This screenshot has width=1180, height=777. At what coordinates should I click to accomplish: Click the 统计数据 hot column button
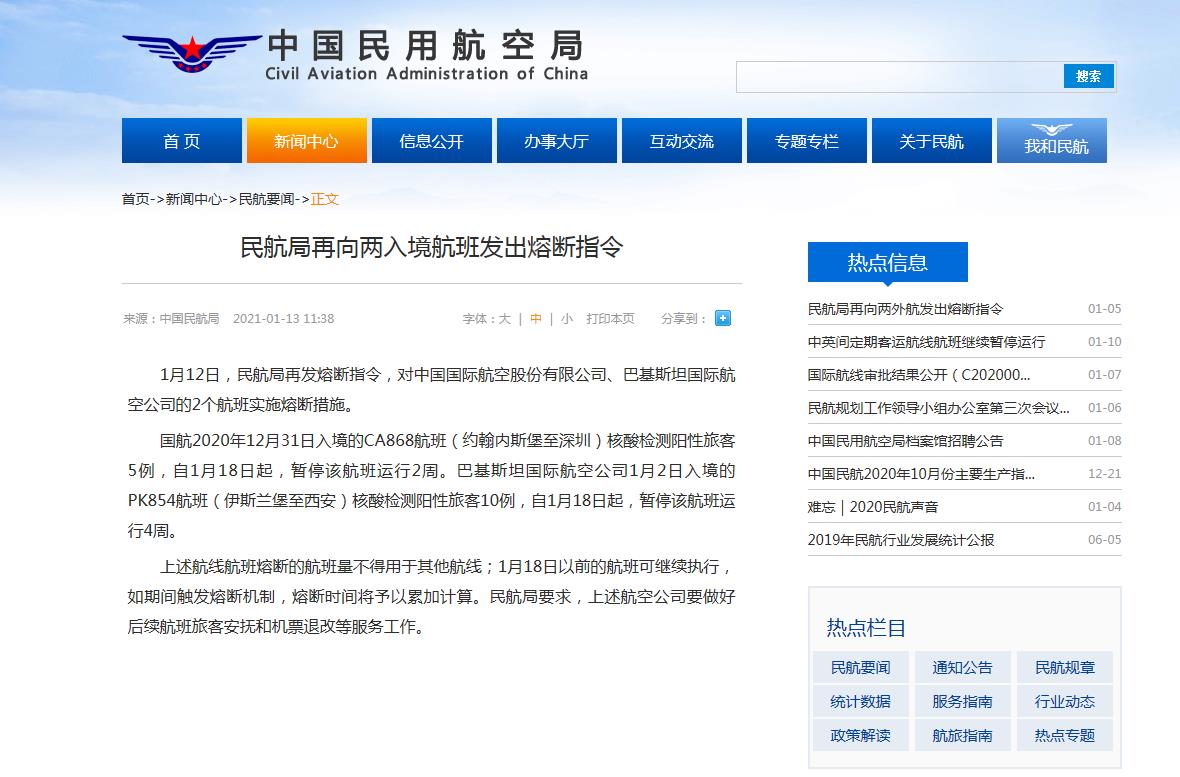860,702
